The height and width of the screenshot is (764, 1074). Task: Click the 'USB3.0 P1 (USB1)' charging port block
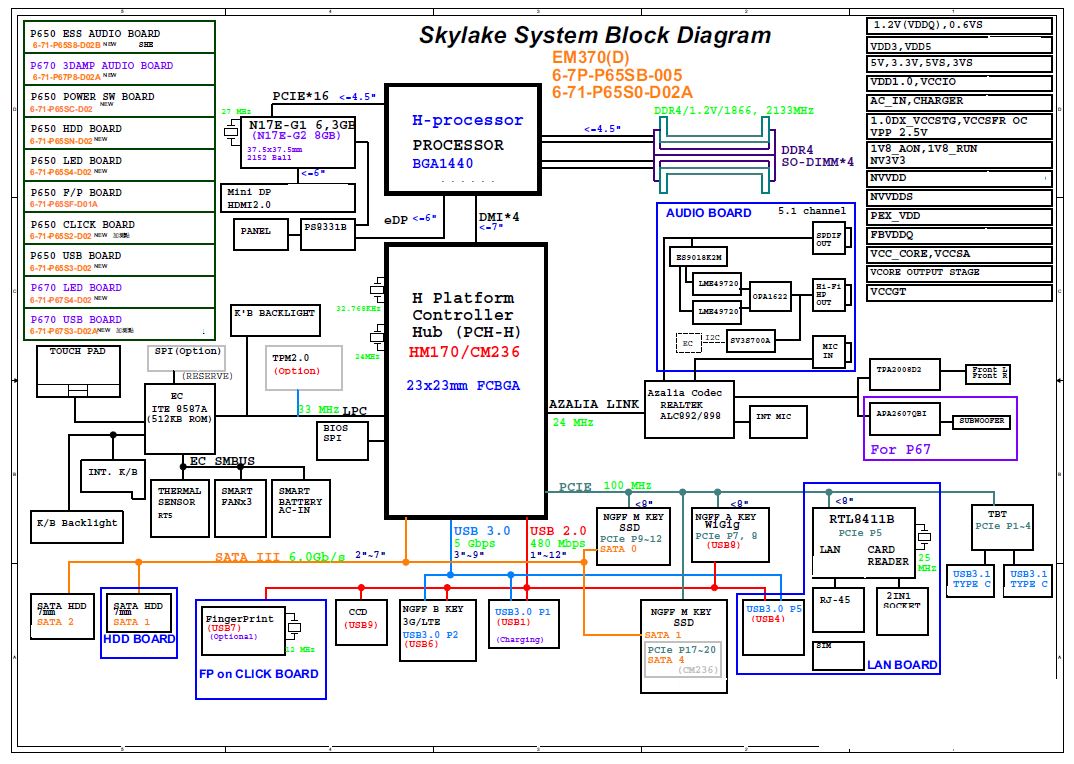pyautogui.click(x=523, y=624)
